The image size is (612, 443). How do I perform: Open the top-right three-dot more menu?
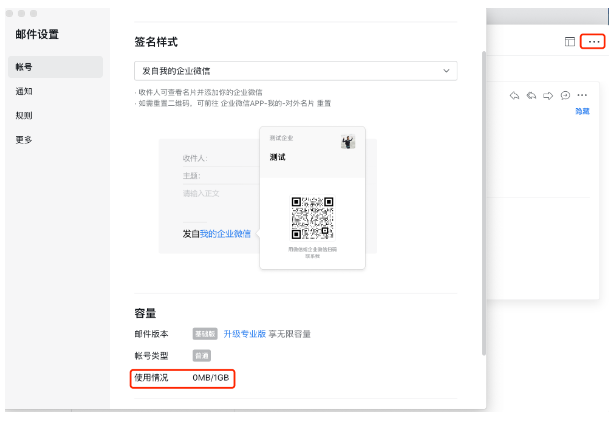click(594, 42)
